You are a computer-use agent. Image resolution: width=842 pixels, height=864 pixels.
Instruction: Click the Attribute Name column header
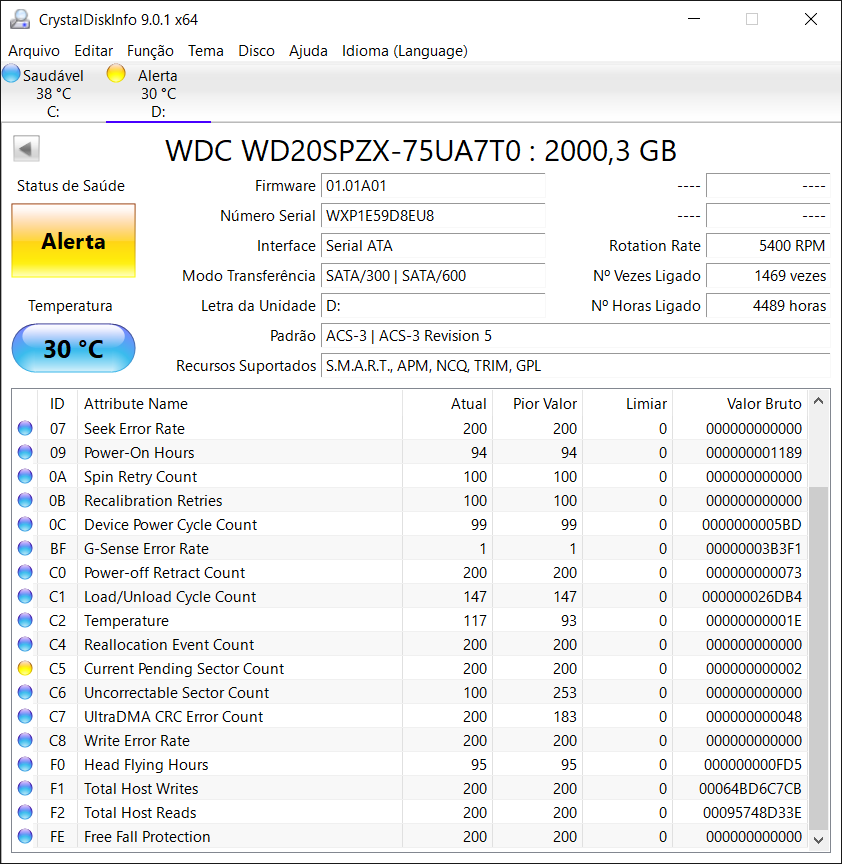[x=240, y=404]
